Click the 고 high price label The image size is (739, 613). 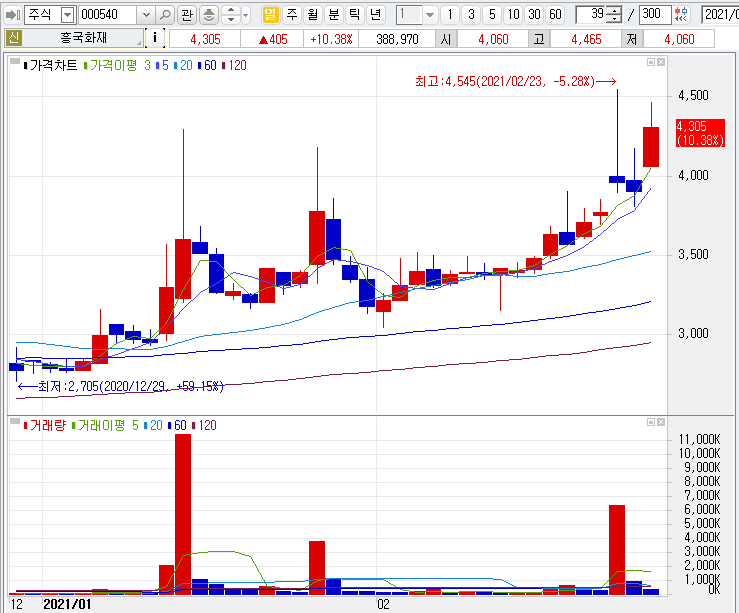point(539,39)
